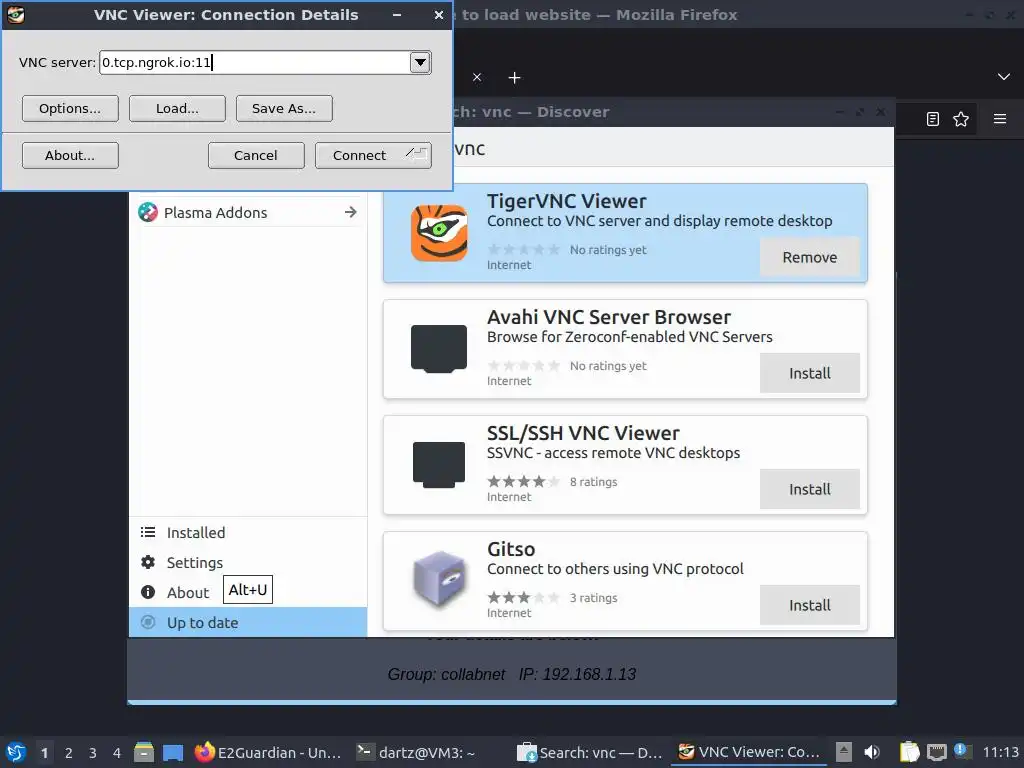The height and width of the screenshot is (768, 1024).
Task: Switch to virtual desktop 1
Action: (x=44, y=753)
